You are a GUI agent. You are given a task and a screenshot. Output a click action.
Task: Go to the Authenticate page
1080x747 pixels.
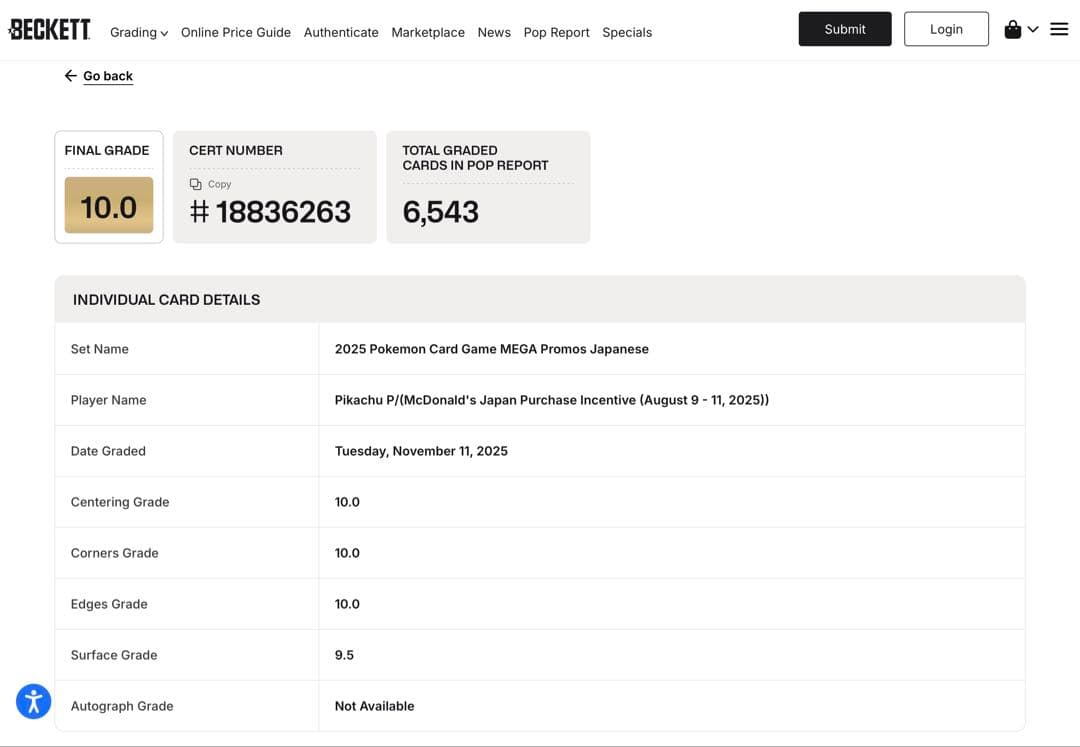pos(341,32)
